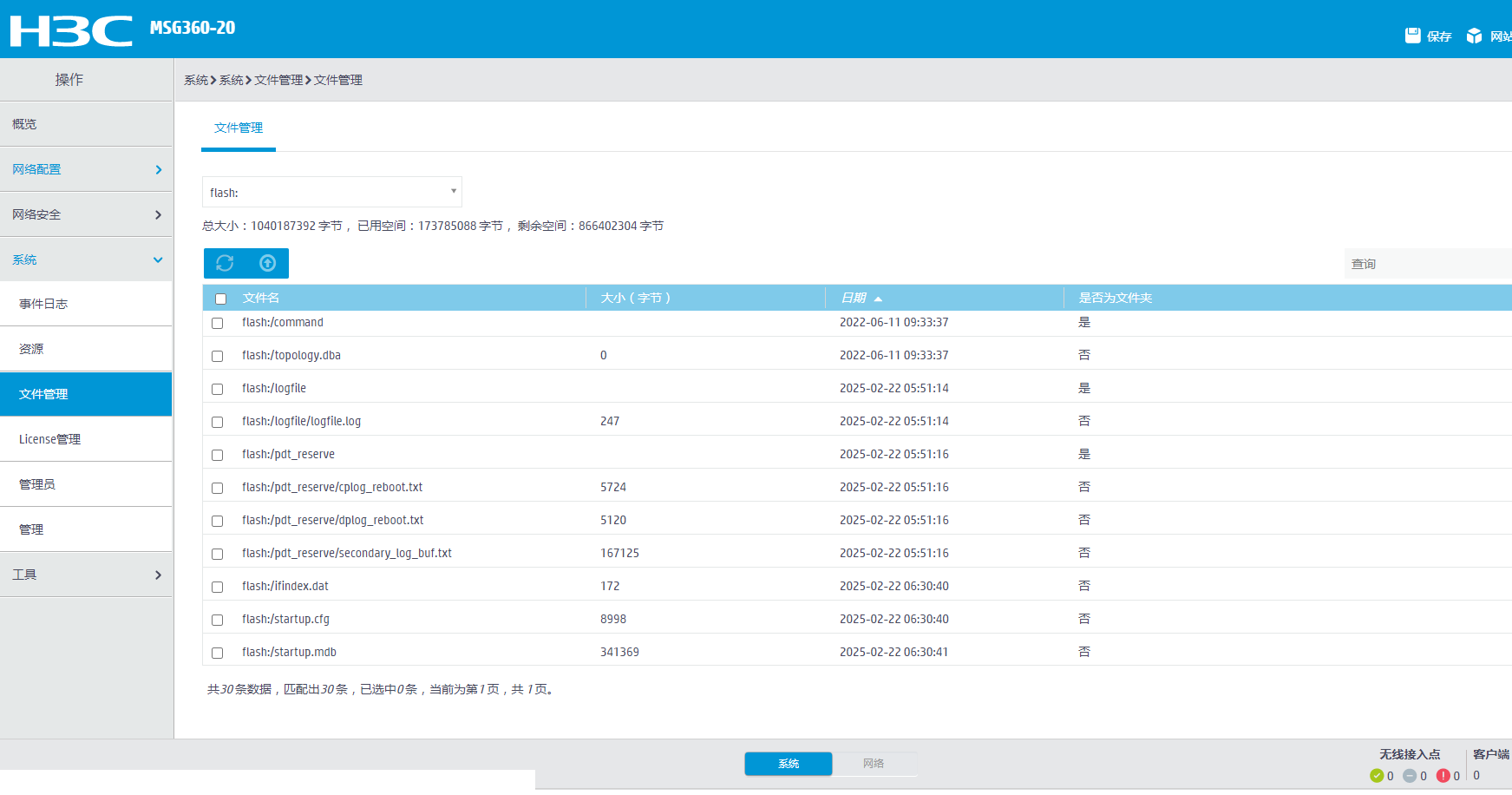Click the red exclamation AP status icon

coord(1443,776)
